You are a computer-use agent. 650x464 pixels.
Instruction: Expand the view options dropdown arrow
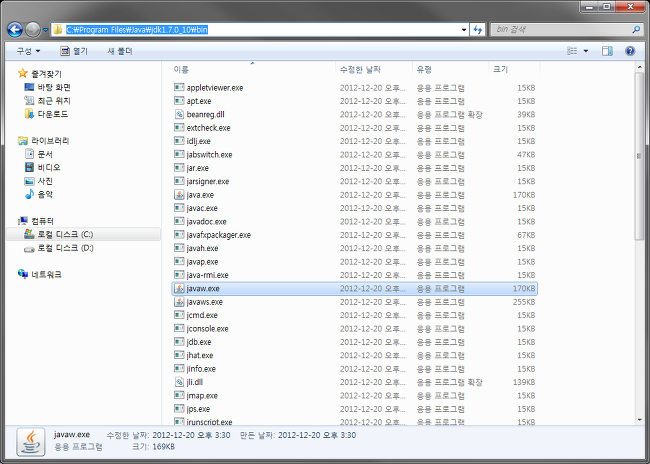585,51
